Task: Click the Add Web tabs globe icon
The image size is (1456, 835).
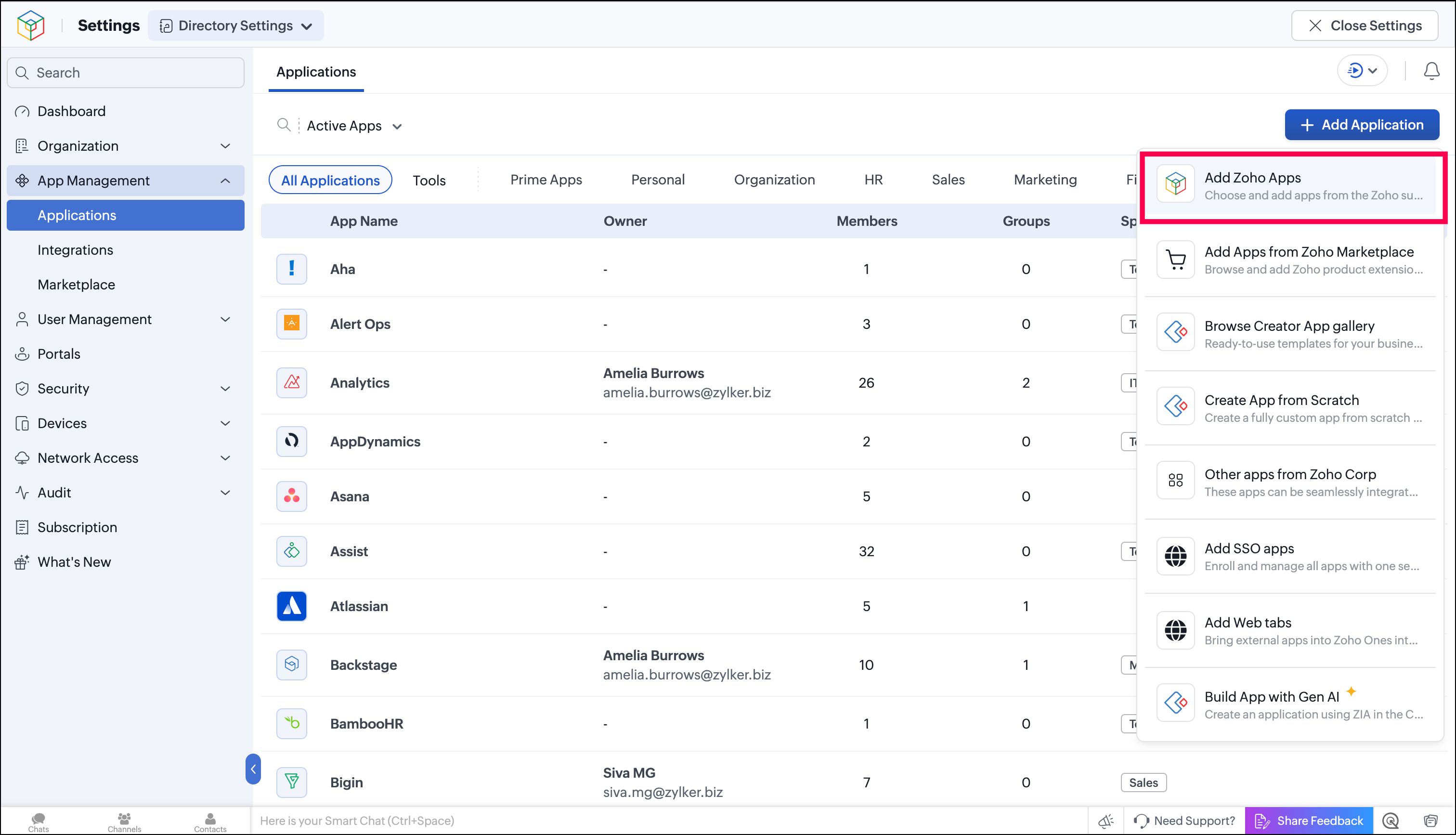Action: [x=1176, y=630]
